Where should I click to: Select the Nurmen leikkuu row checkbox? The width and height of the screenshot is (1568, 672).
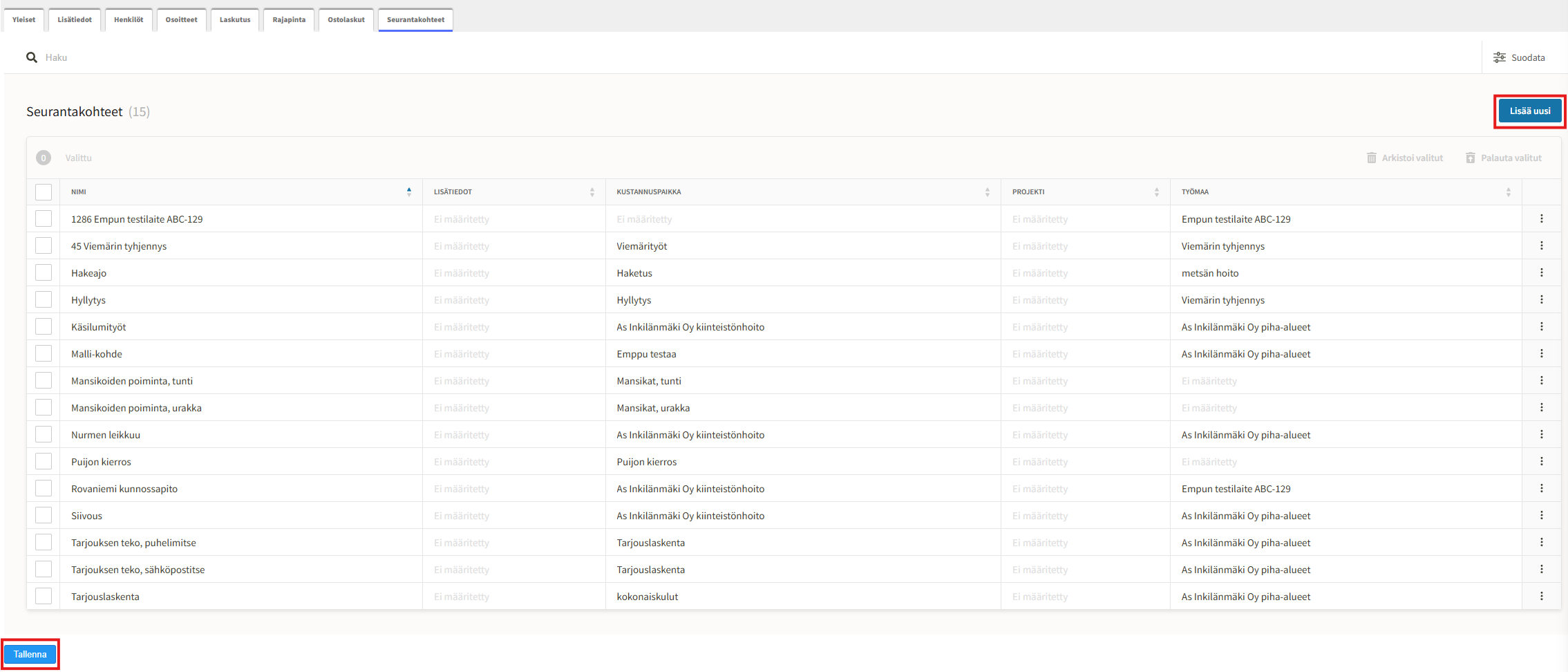[x=44, y=435]
